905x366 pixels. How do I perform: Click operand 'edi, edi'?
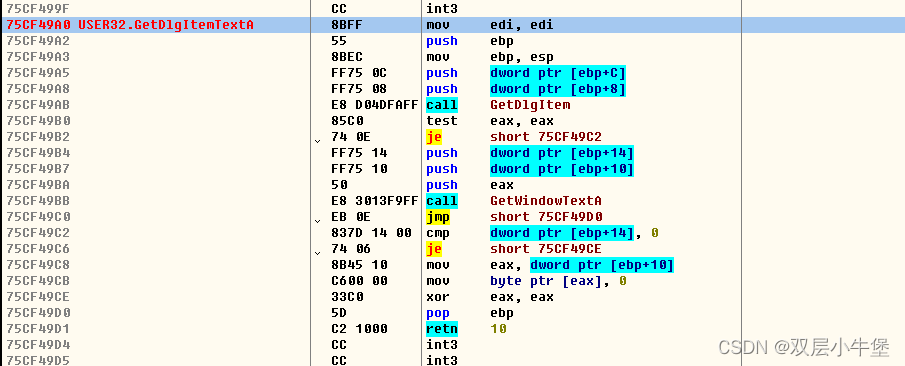tap(522, 25)
